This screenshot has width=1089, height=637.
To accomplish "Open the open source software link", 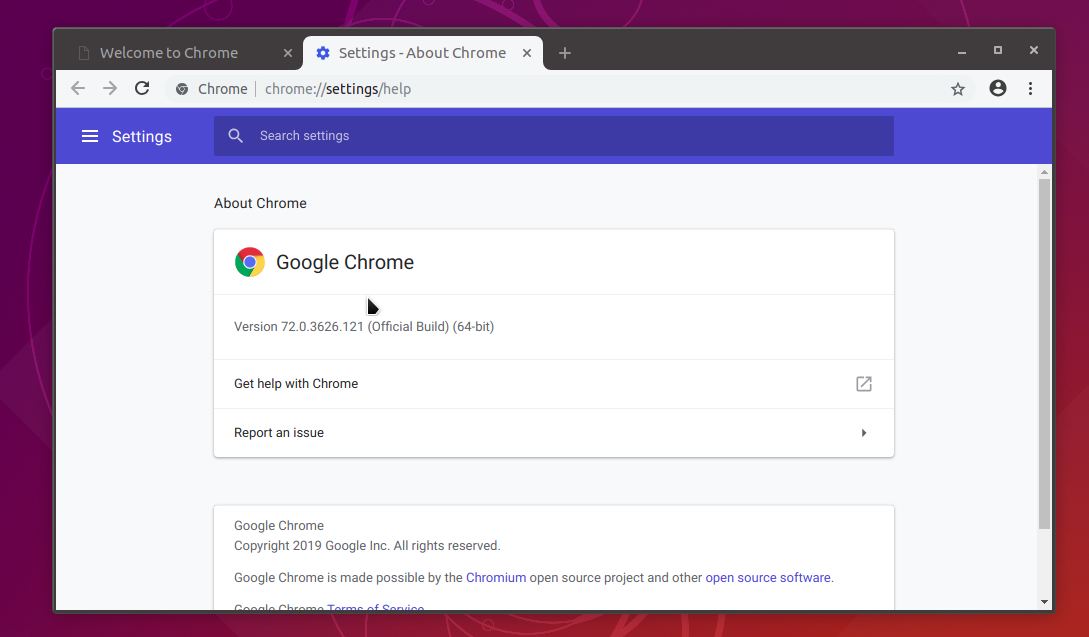I will tap(768, 577).
